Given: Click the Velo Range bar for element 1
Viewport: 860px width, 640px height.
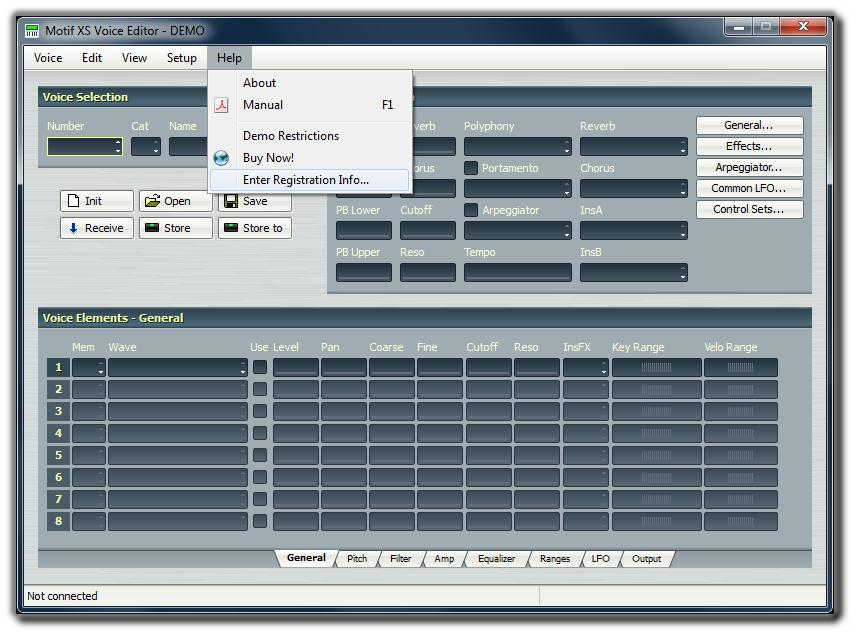Looking at the screenshot, I should 740,367.
